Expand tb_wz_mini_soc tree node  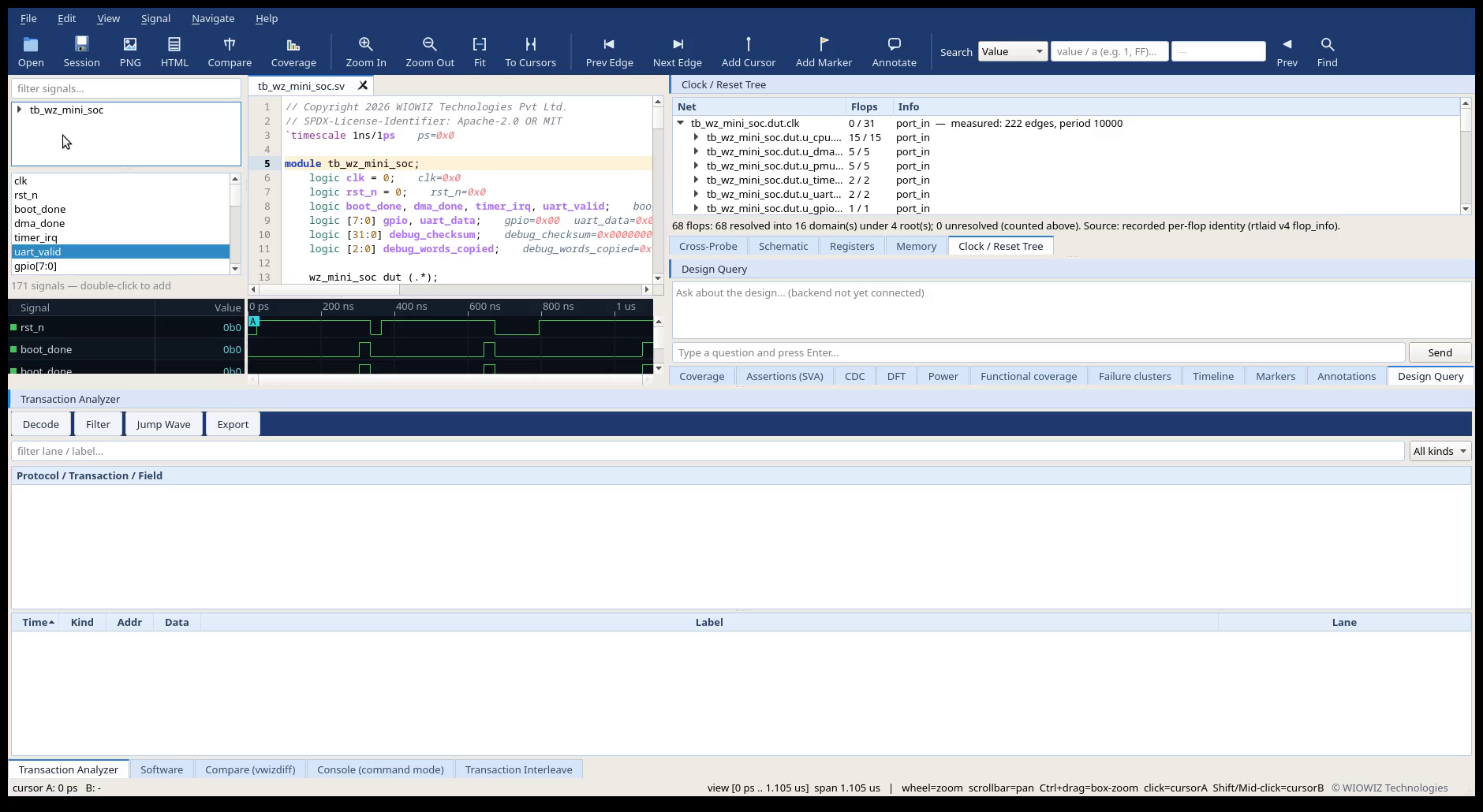click(x=19, y=110)
